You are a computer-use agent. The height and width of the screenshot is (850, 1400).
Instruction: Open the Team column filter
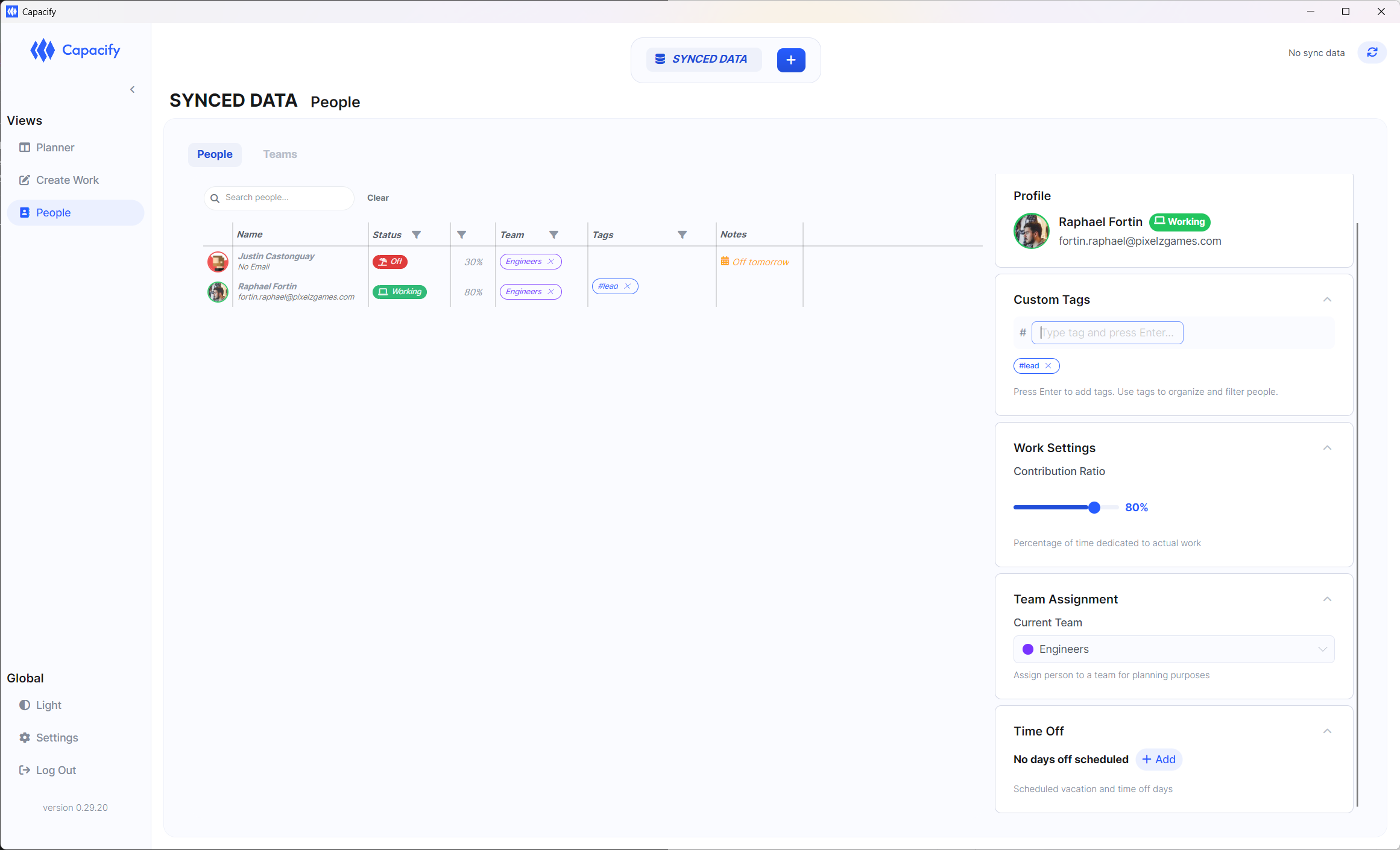coord(553,235)
